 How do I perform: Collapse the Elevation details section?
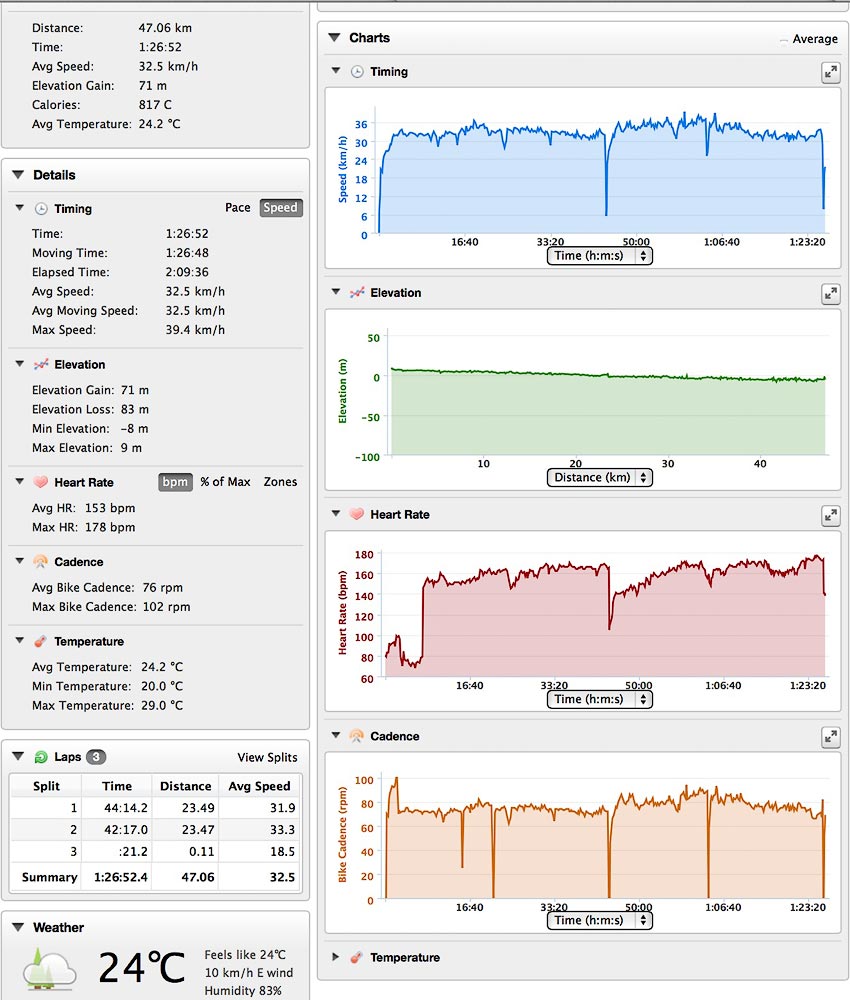tap(20, 364)
